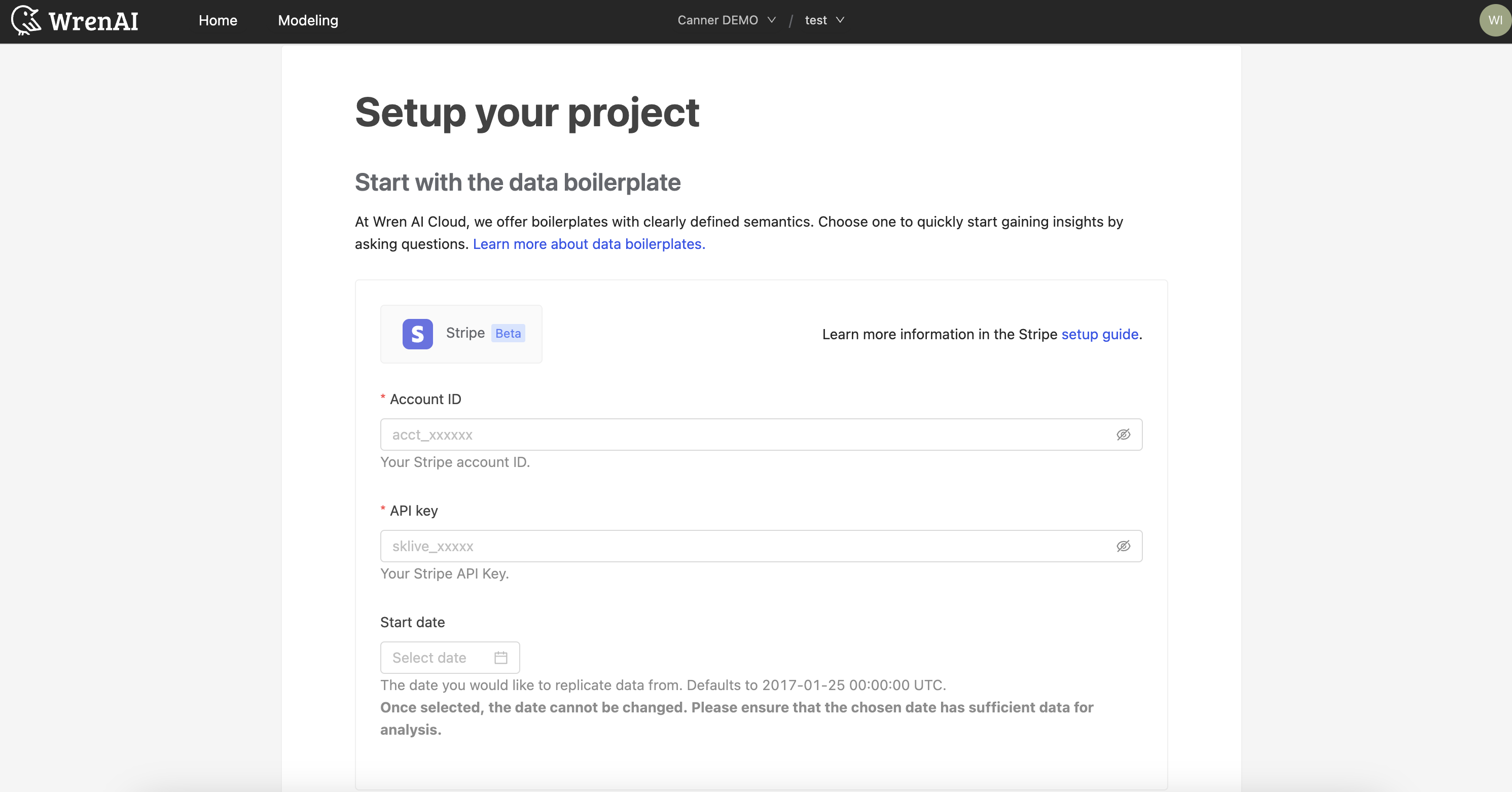Toggle visibility of the Account ID value
Screen dimensions: 1512x792
pos(1123,435)
